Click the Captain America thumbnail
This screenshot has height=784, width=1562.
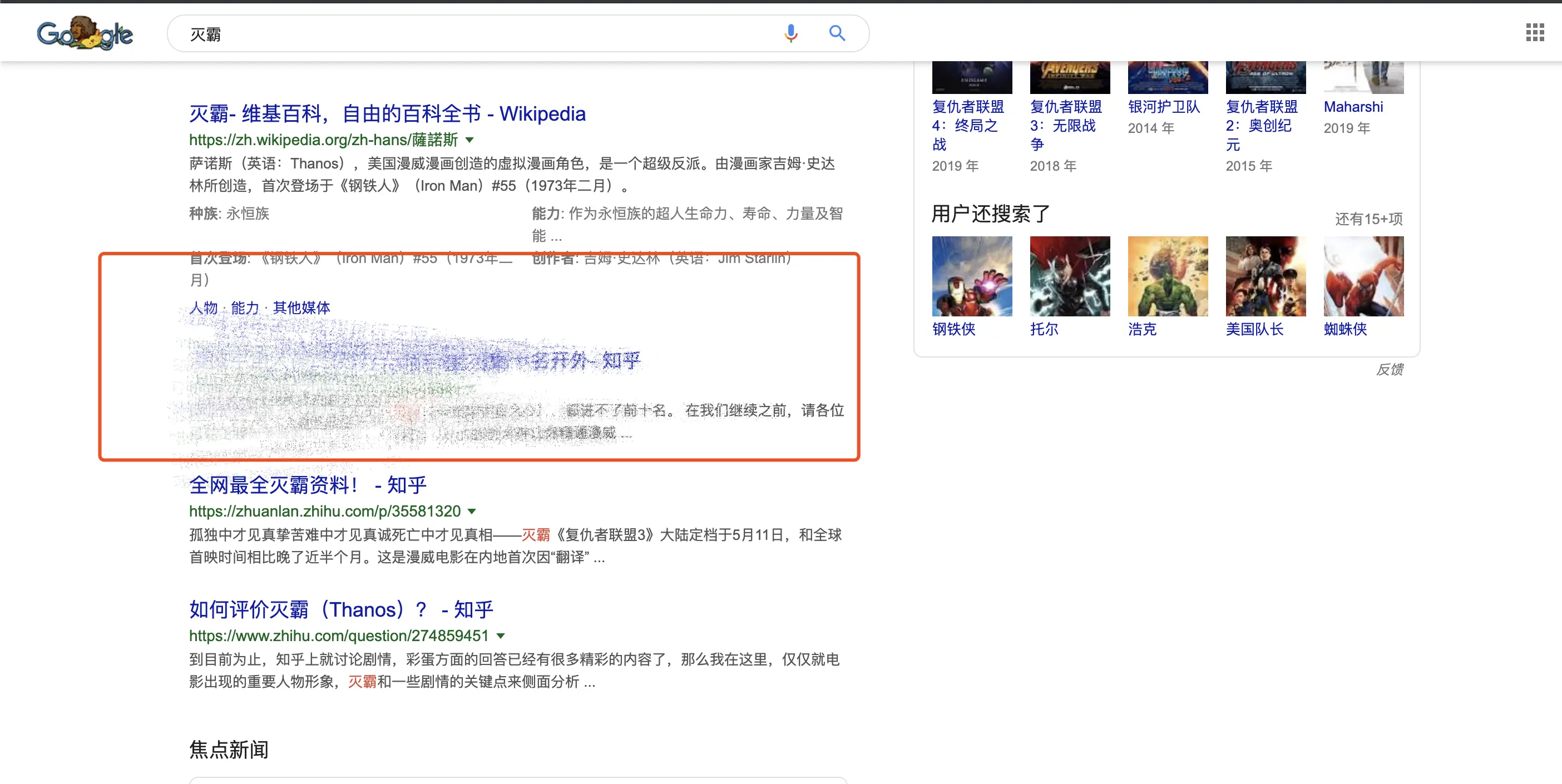coord(1265,276)
